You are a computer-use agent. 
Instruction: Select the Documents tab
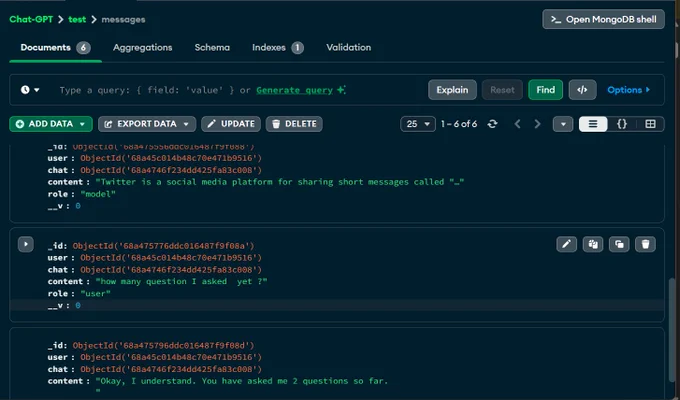coord(56,48)
